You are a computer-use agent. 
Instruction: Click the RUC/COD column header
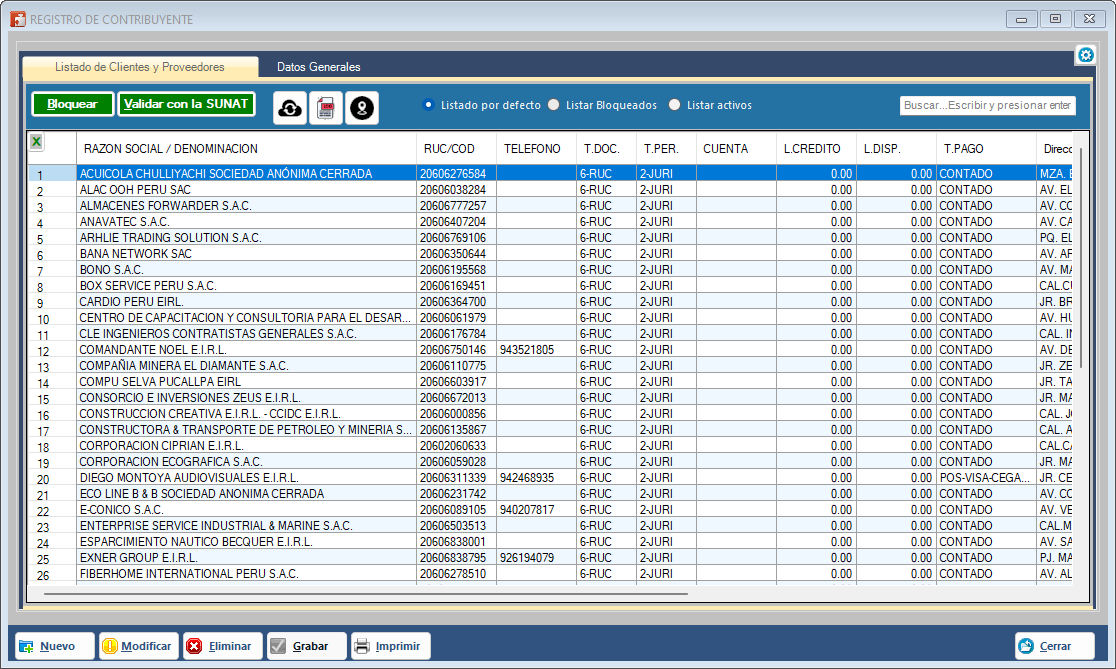pyautogui.click(x=456, y=149)
